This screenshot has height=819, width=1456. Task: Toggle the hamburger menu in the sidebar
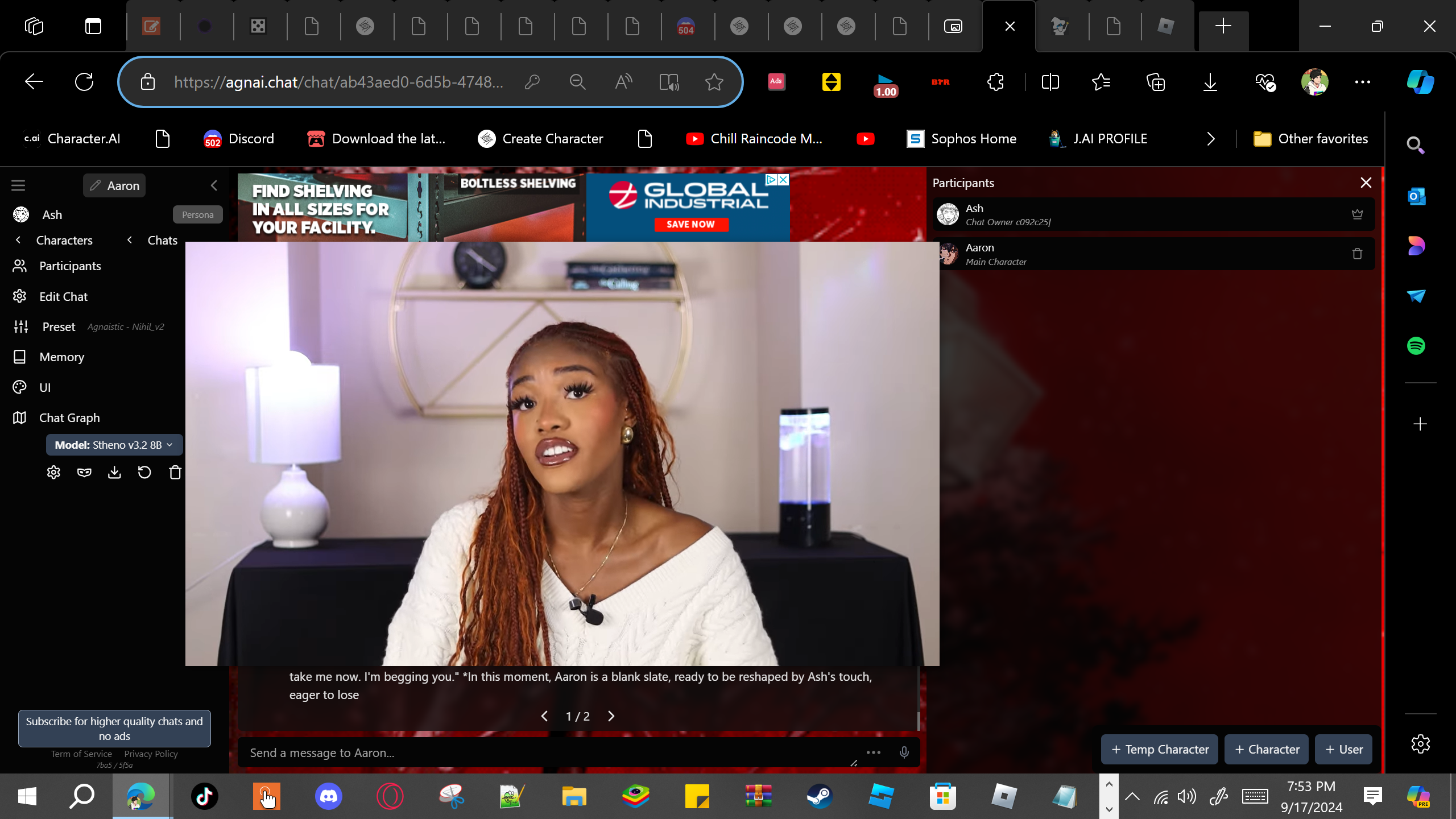pyautogui.click(x=18, y=185)
